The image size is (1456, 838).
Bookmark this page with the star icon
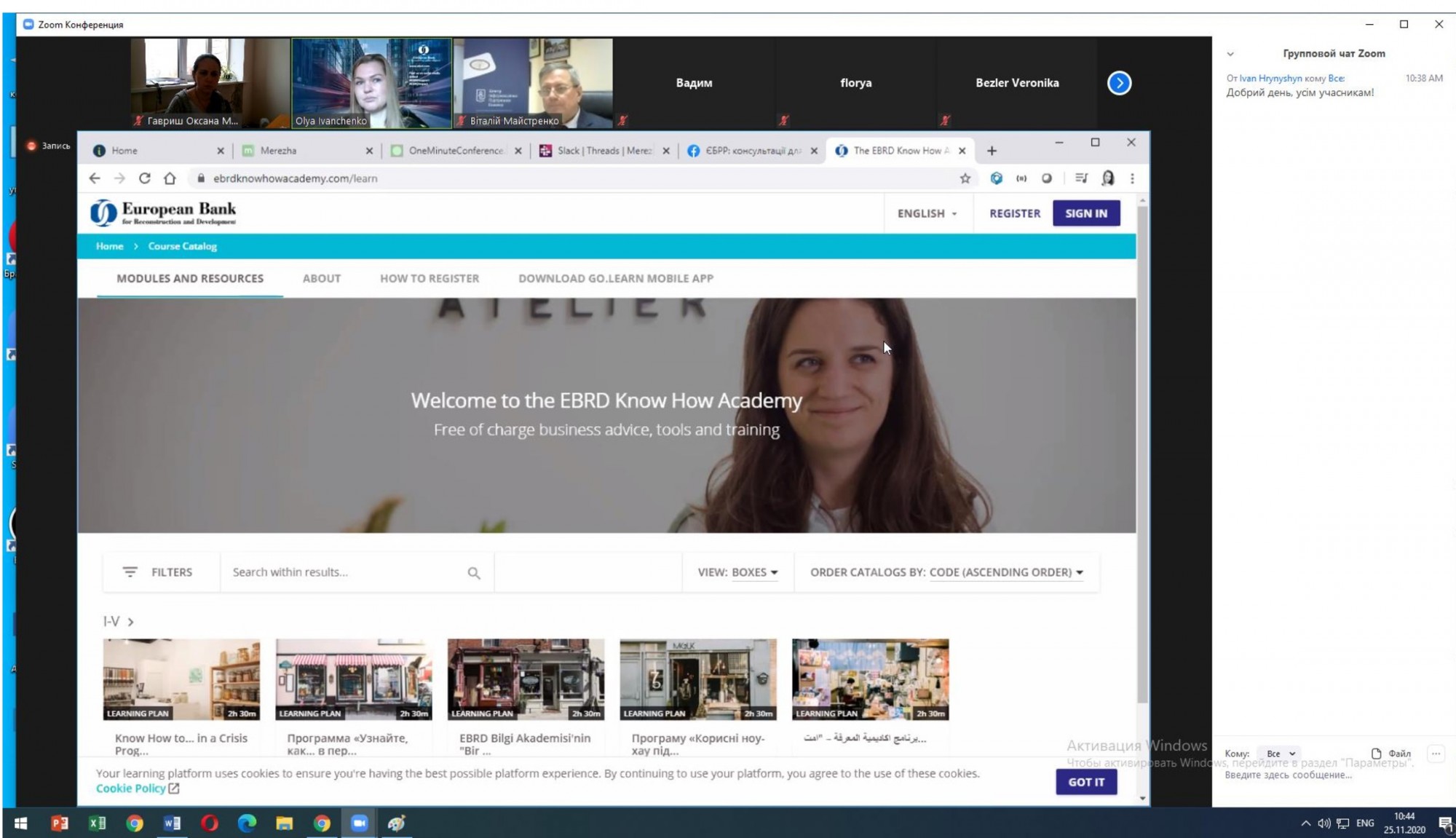pyautogui.click(x=965, y=178)
